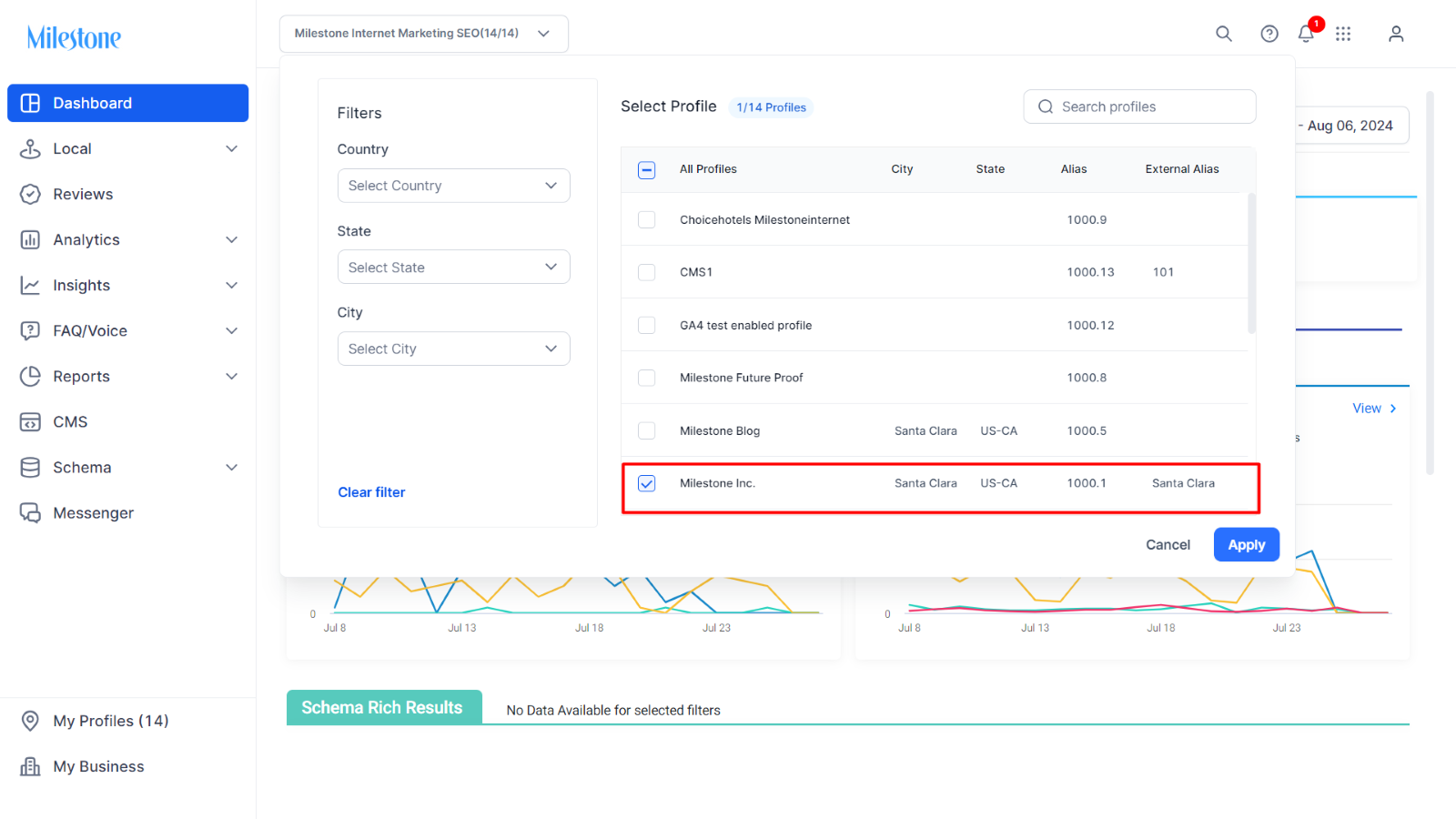Screen dimensions: 1456x819
Task: Open the Select City dropdown
Action: coord(454,349)
